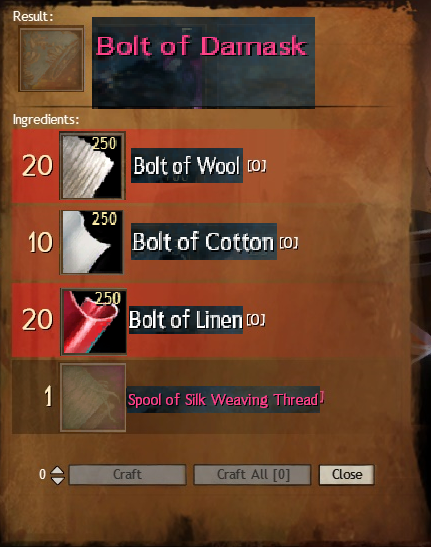Close the crafting recipe window
Viewport: 432px width, 548px height.
point(347,475)
